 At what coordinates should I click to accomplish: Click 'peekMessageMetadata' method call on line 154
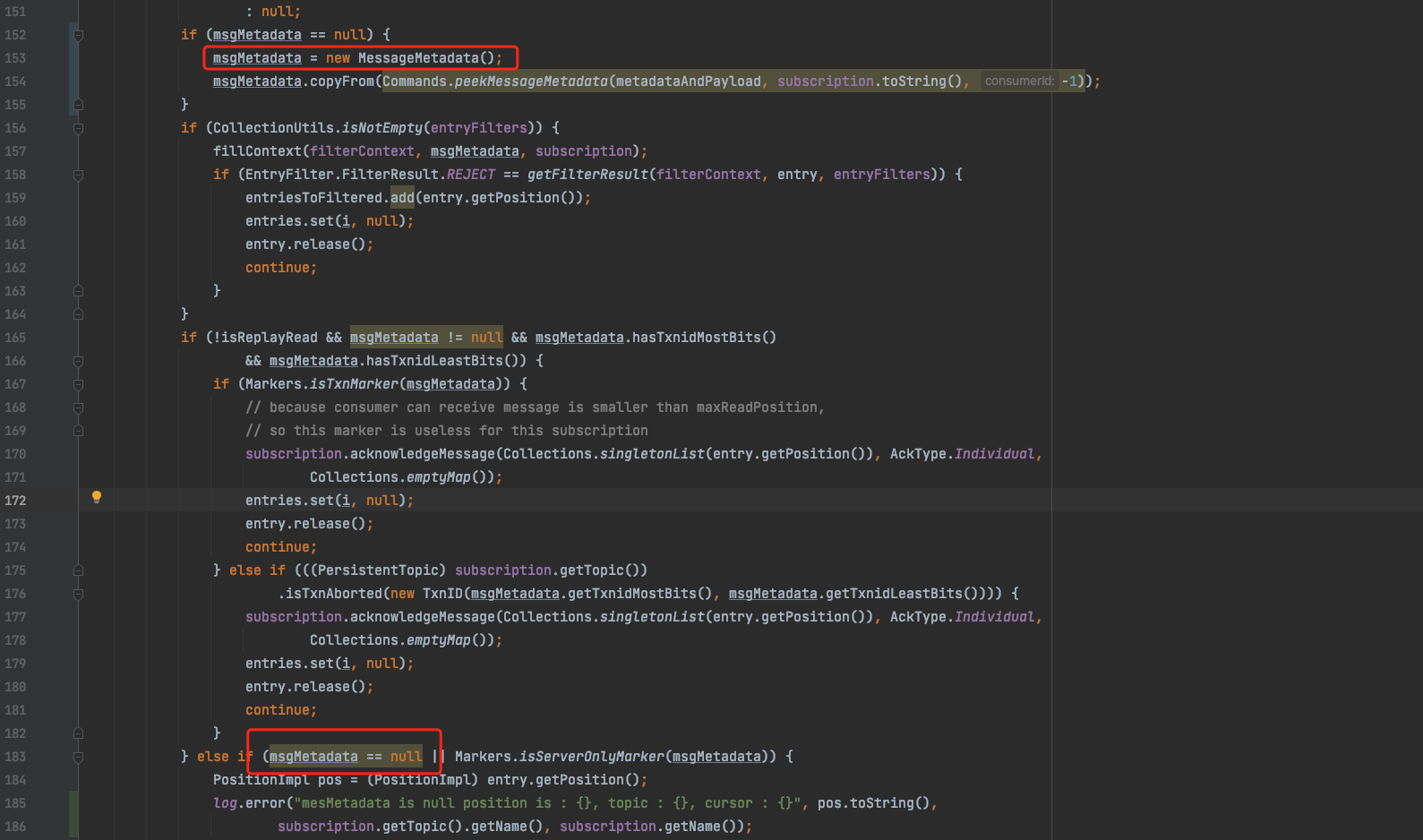[x=531, y=81]
